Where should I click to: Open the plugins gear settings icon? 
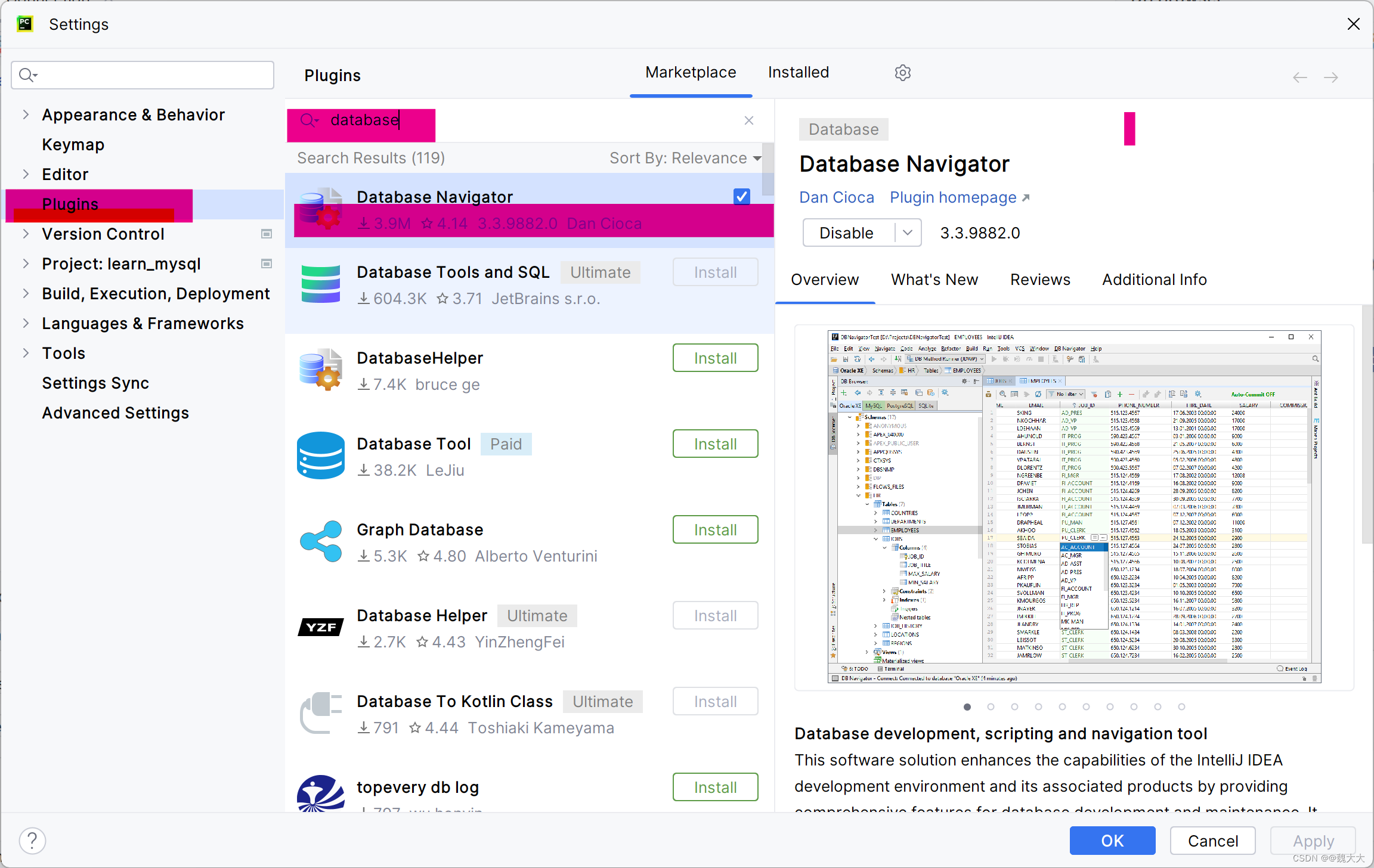tap(902, 73)
